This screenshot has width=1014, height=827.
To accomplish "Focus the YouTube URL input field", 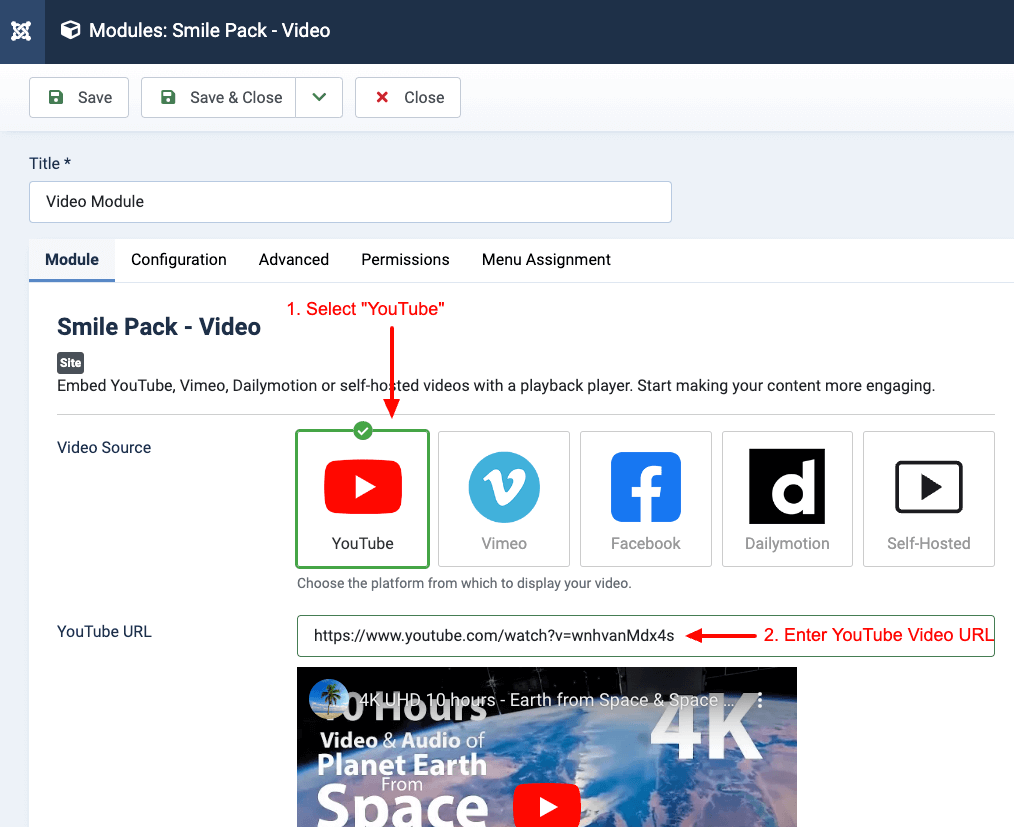I will 645,636.
